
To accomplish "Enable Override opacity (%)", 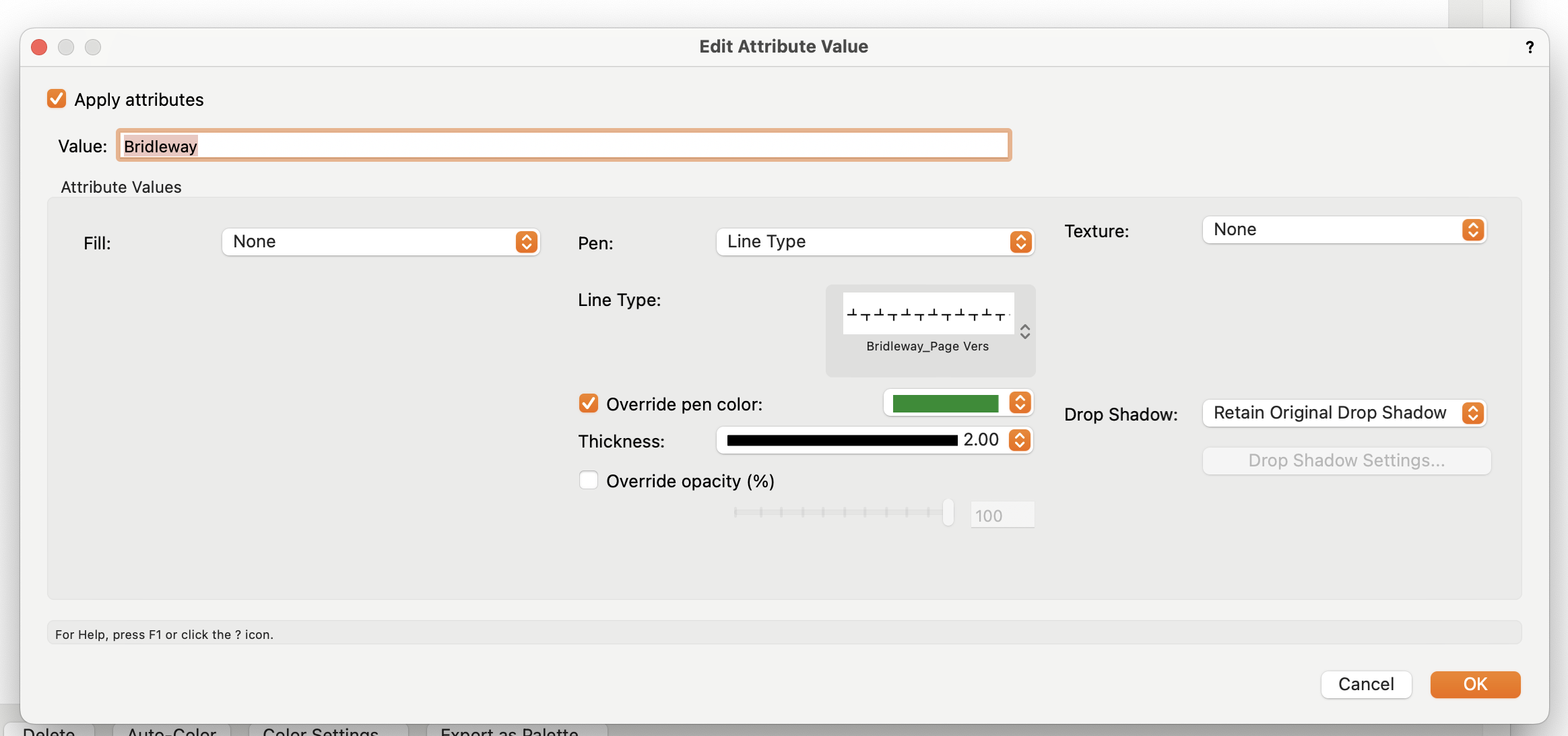I will pyautogui.click(x=589, y=480).
